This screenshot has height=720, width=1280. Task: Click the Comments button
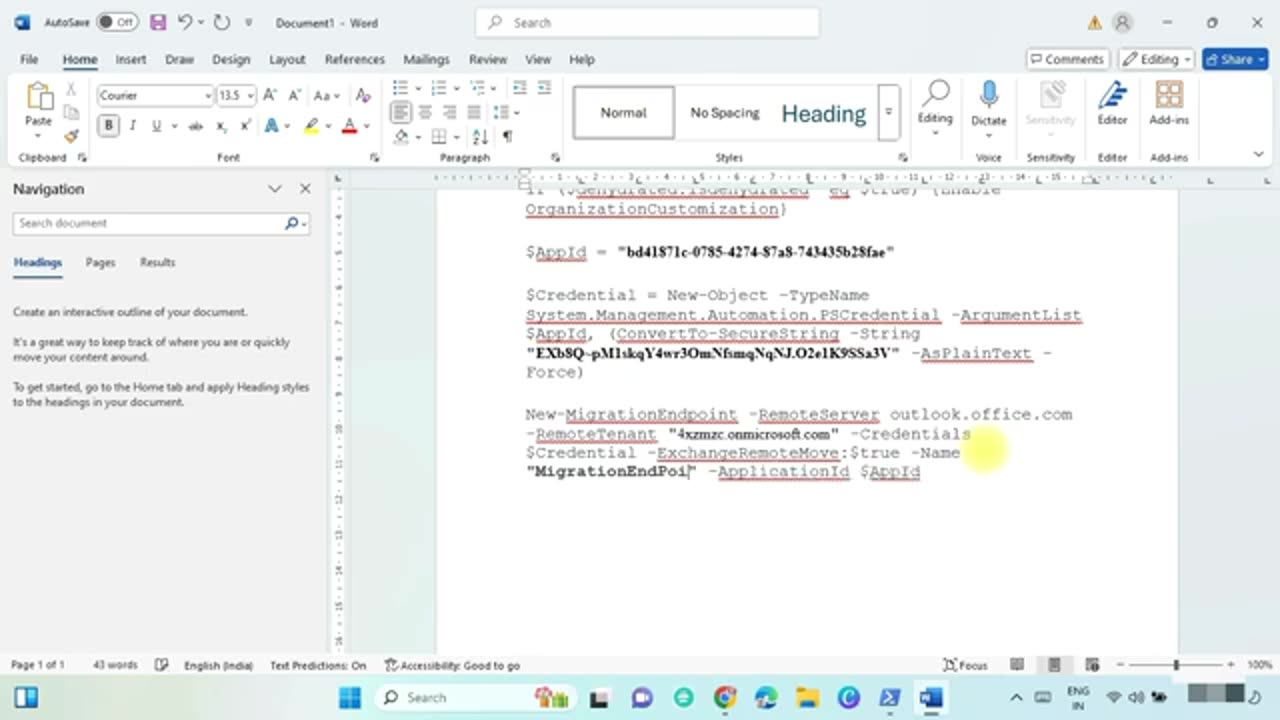[x=1067, y=59]
